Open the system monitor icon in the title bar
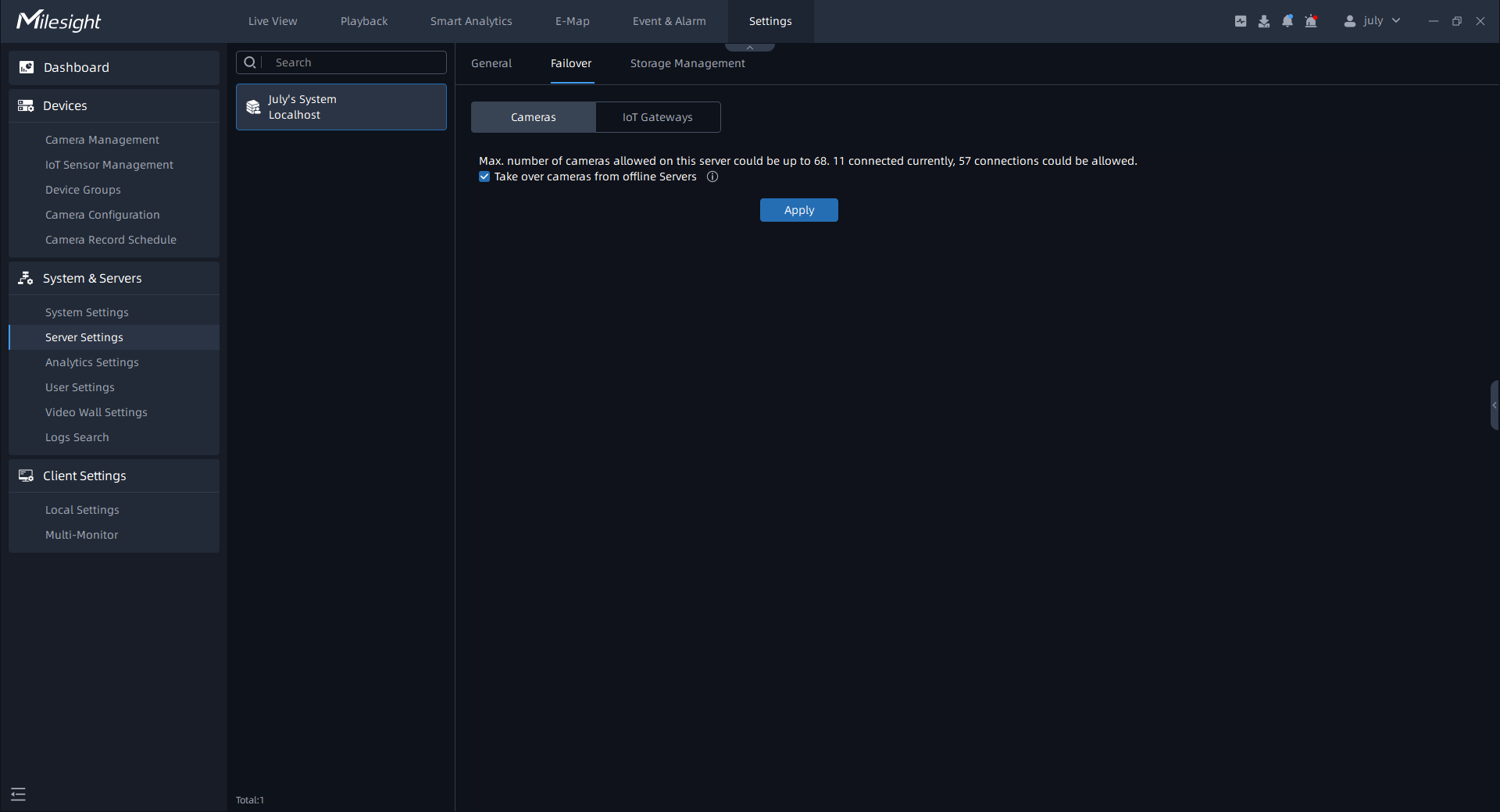This screenshot has width=1500, height=812. tap(1241, 21)
